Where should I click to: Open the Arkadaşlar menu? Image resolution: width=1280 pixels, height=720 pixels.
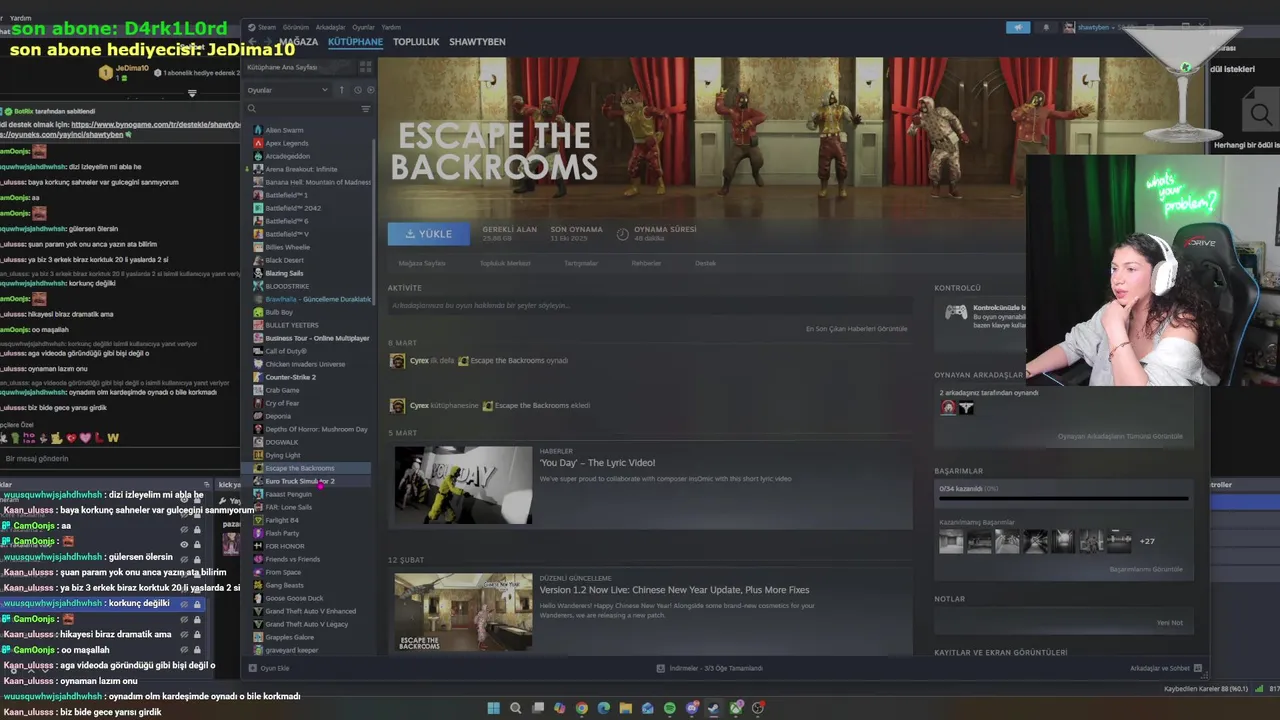(330, 27)
